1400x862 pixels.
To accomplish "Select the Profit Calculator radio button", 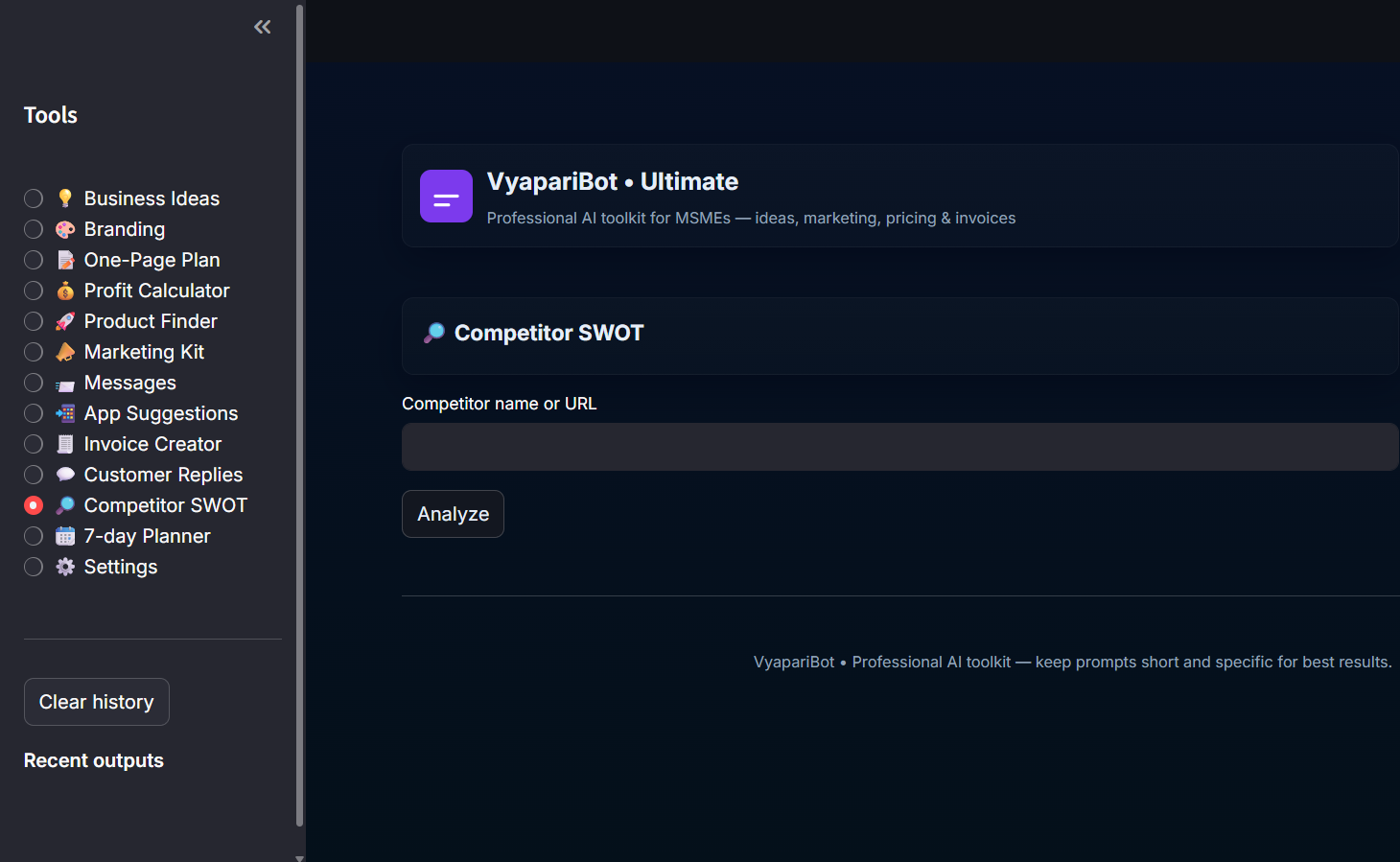I will 34,291.
